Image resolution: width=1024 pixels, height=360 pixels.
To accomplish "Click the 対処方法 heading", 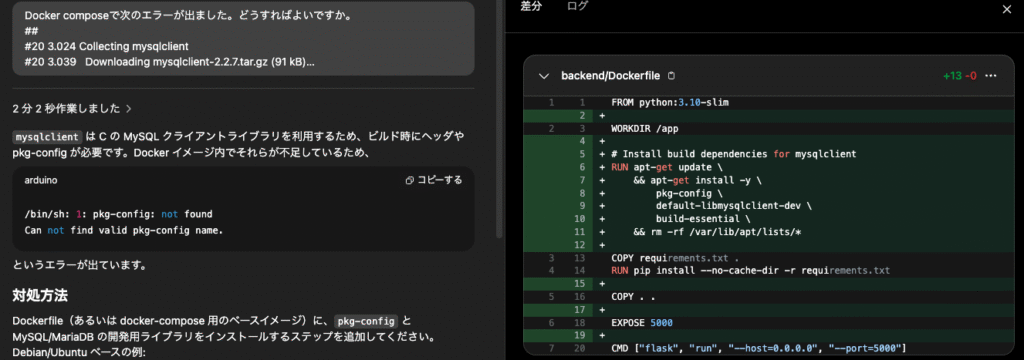I will (x=40, y=295).
